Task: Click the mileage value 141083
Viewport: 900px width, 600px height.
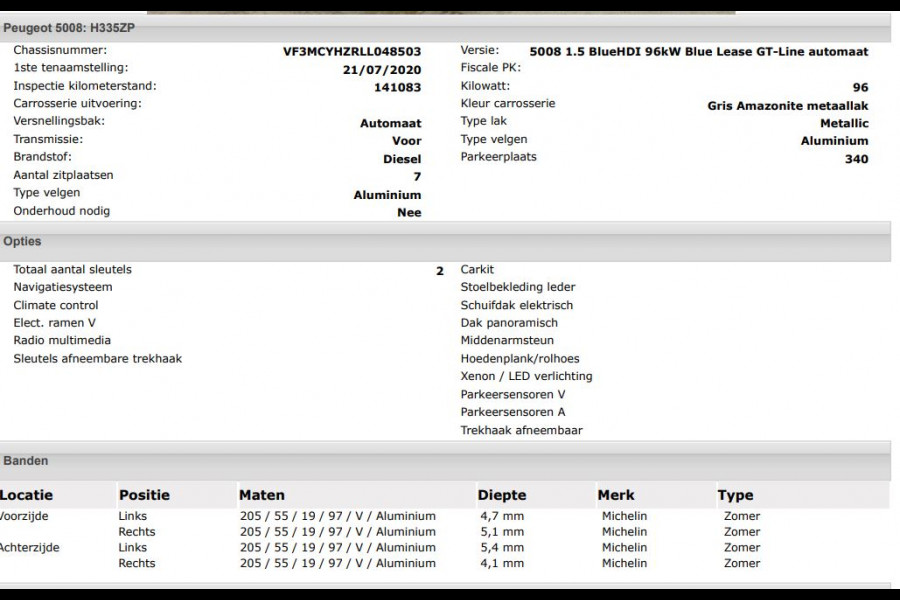Action: click(397, 88)
